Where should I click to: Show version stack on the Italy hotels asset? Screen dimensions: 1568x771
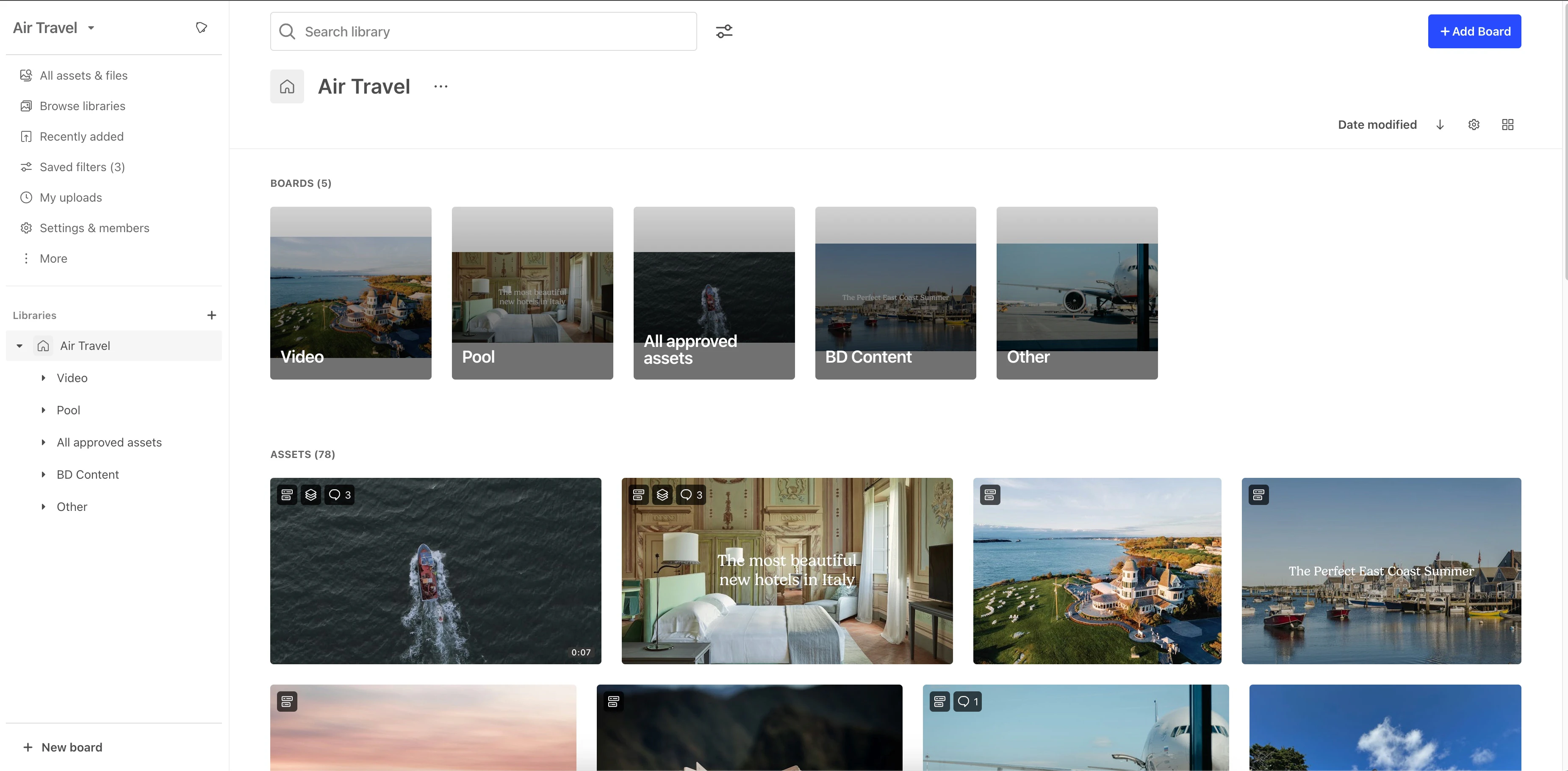coord(662,494)
